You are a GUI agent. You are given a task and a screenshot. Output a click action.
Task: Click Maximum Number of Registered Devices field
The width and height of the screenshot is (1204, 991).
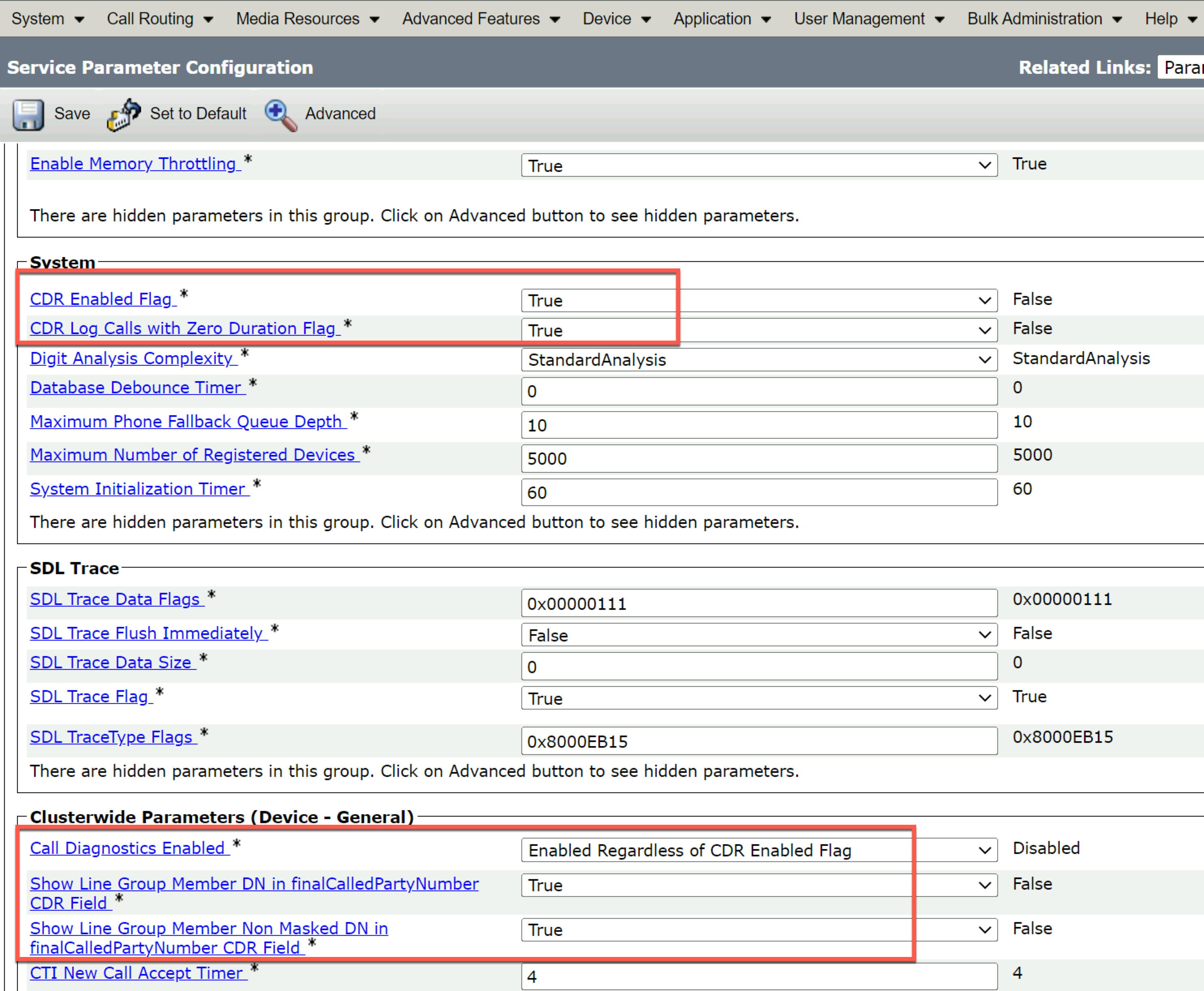(759, 458)
